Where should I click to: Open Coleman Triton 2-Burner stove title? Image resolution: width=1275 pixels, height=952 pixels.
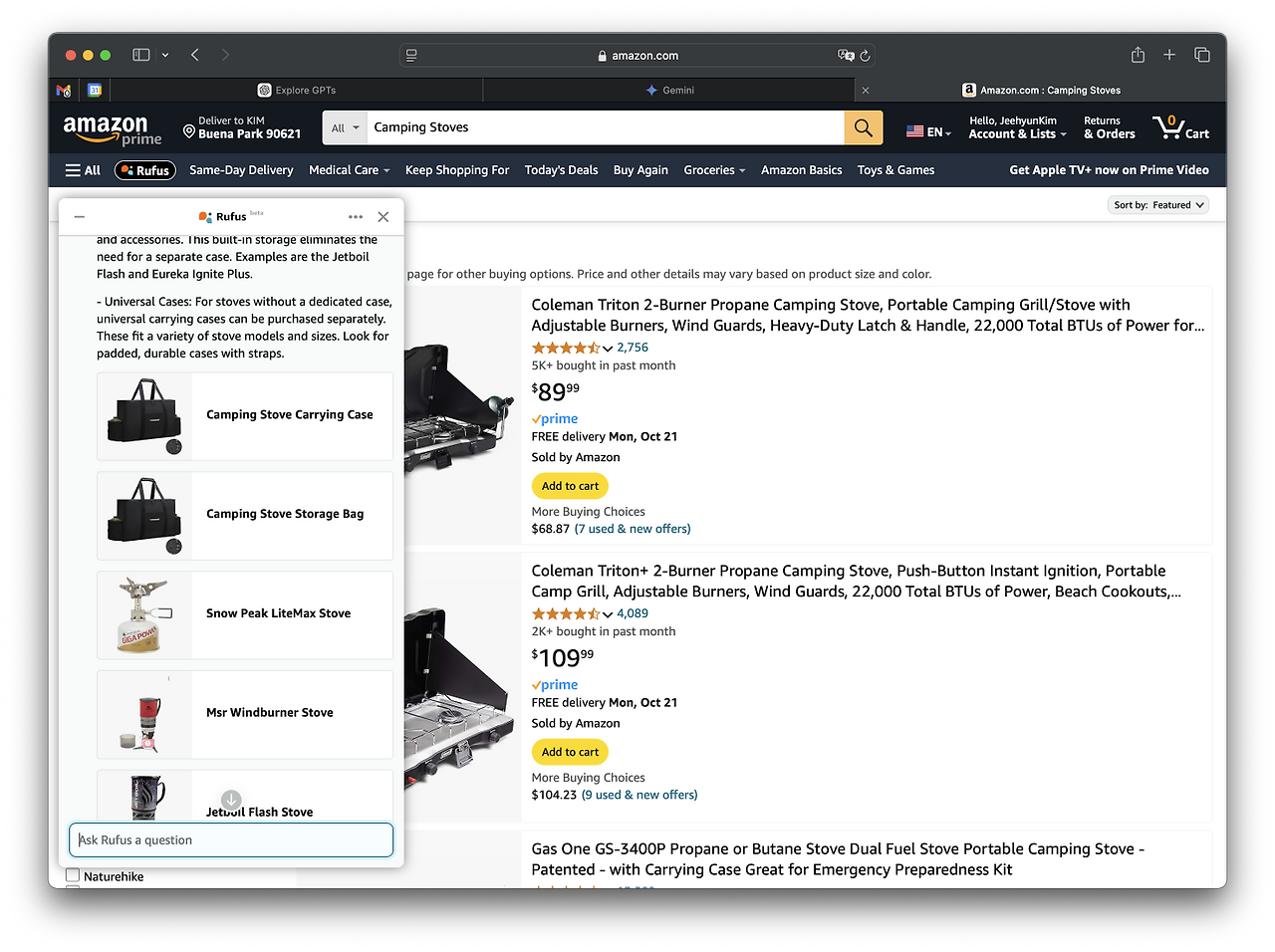click(868, 316)
